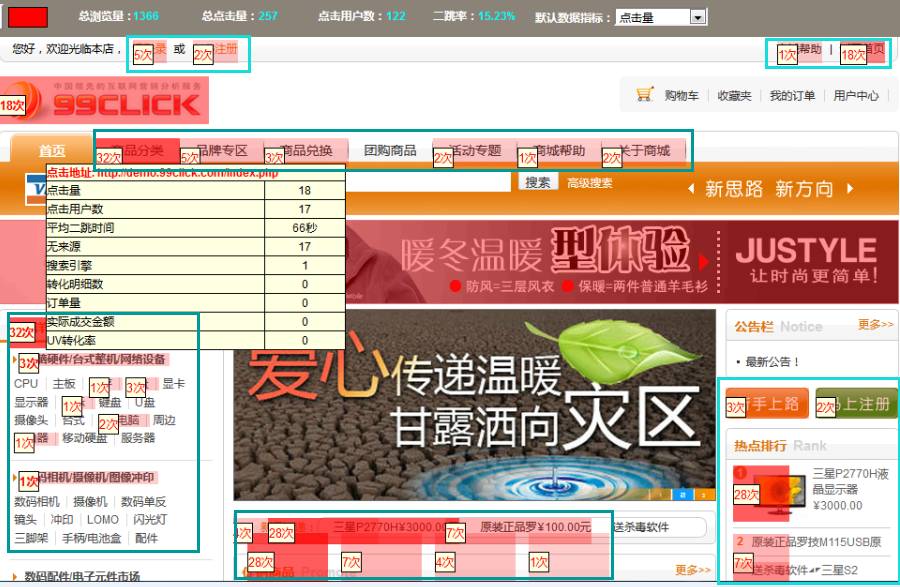Open the 数码相机 category
900x587 pixels.
pos(37,502)
